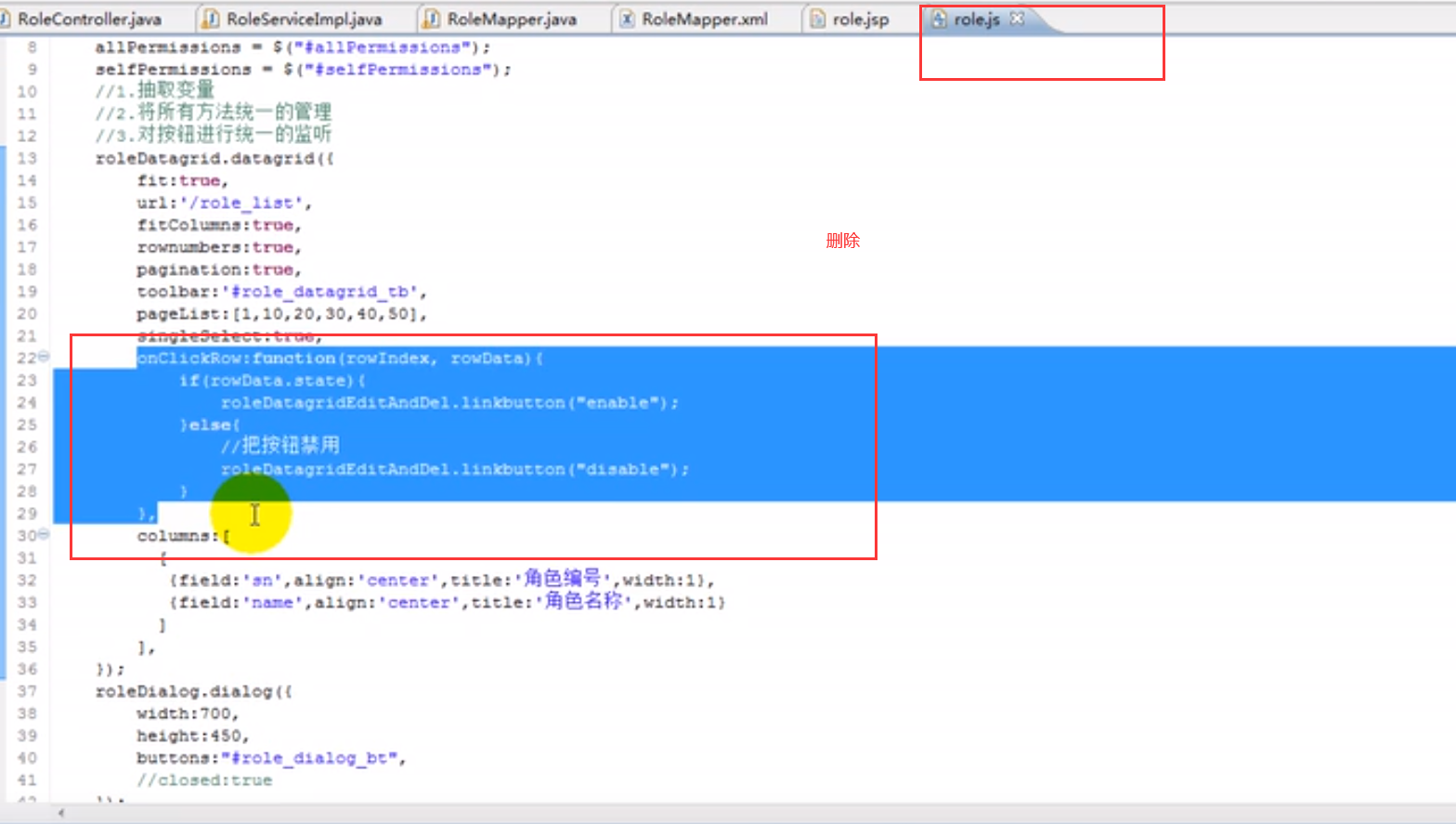
Task: Place cursor on roleDatagrid.datagrid line
Action: point(214,159)
